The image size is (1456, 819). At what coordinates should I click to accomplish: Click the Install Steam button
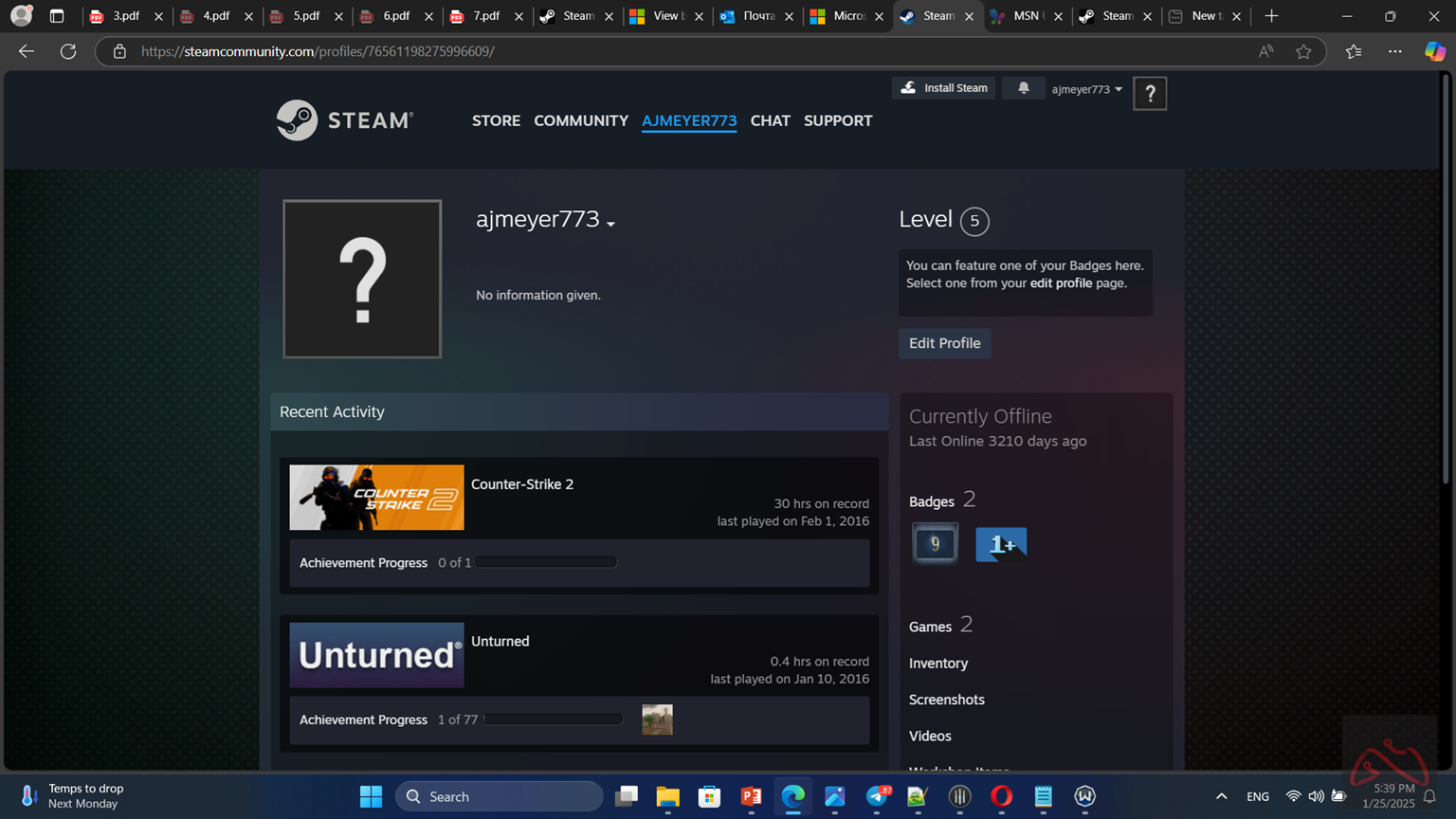pos(944,88)
